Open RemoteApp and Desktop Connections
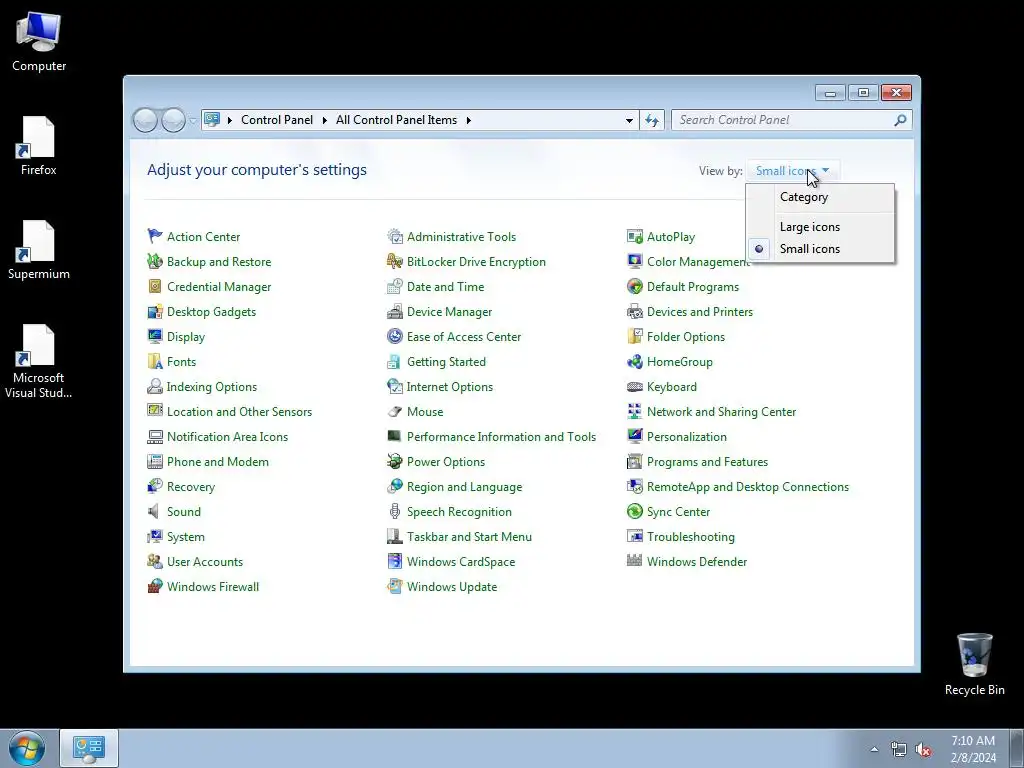The width and height of the screenshot is (1024, 768). point(748,487)
